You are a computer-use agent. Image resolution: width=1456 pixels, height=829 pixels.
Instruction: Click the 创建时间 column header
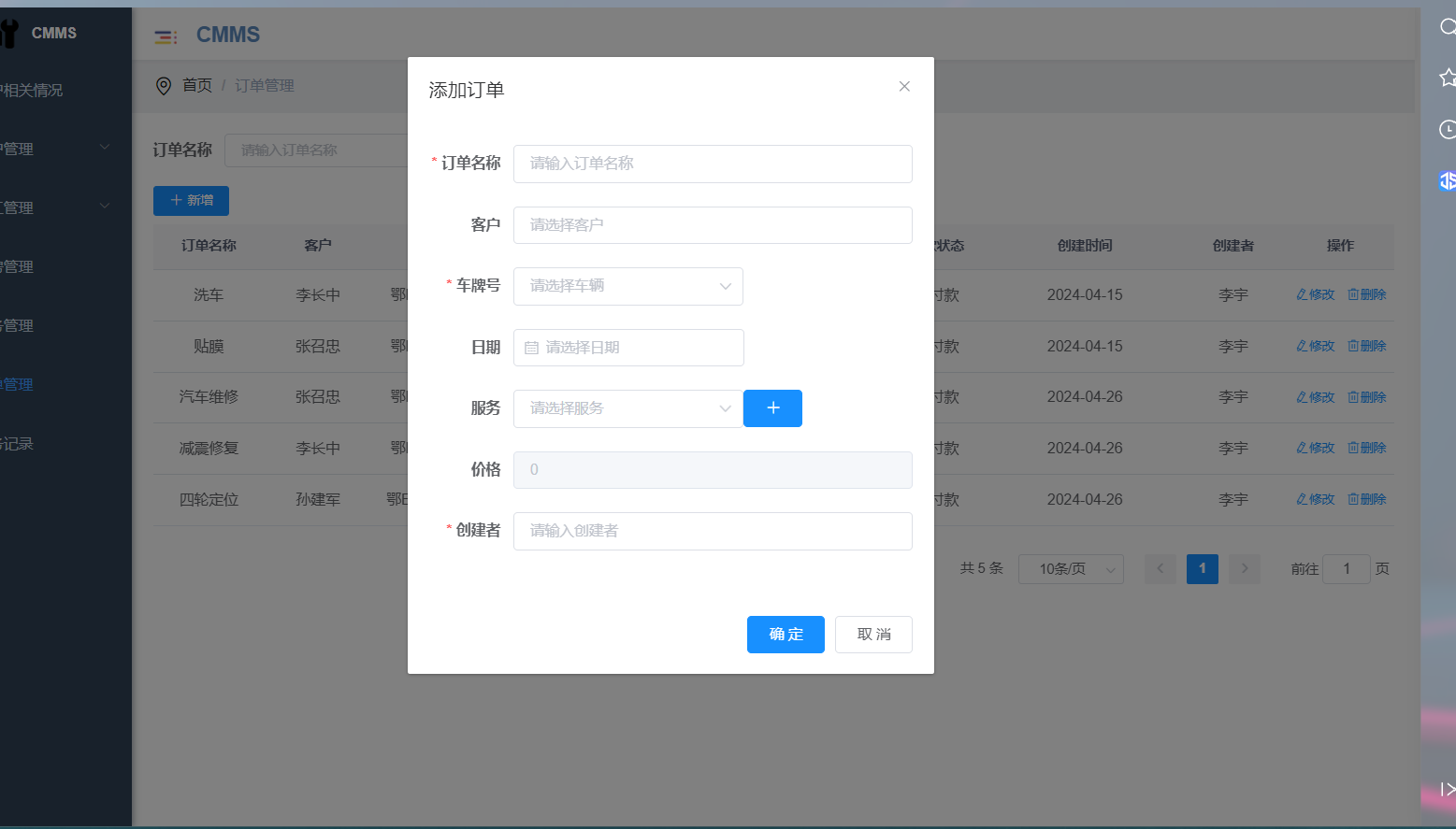point(1085,246)
